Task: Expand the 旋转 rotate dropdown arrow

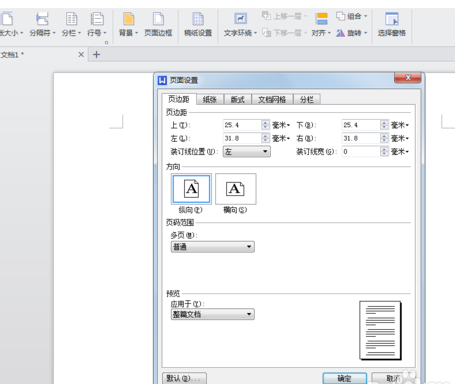Action: (365, 33)
